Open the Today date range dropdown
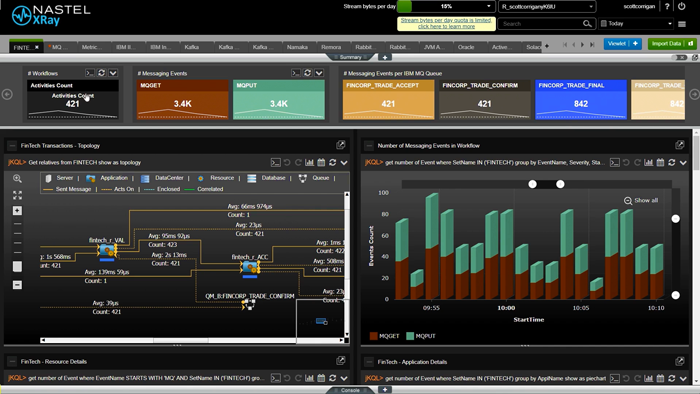Viewport: 700px width, 394px height. tap(636, 24)
